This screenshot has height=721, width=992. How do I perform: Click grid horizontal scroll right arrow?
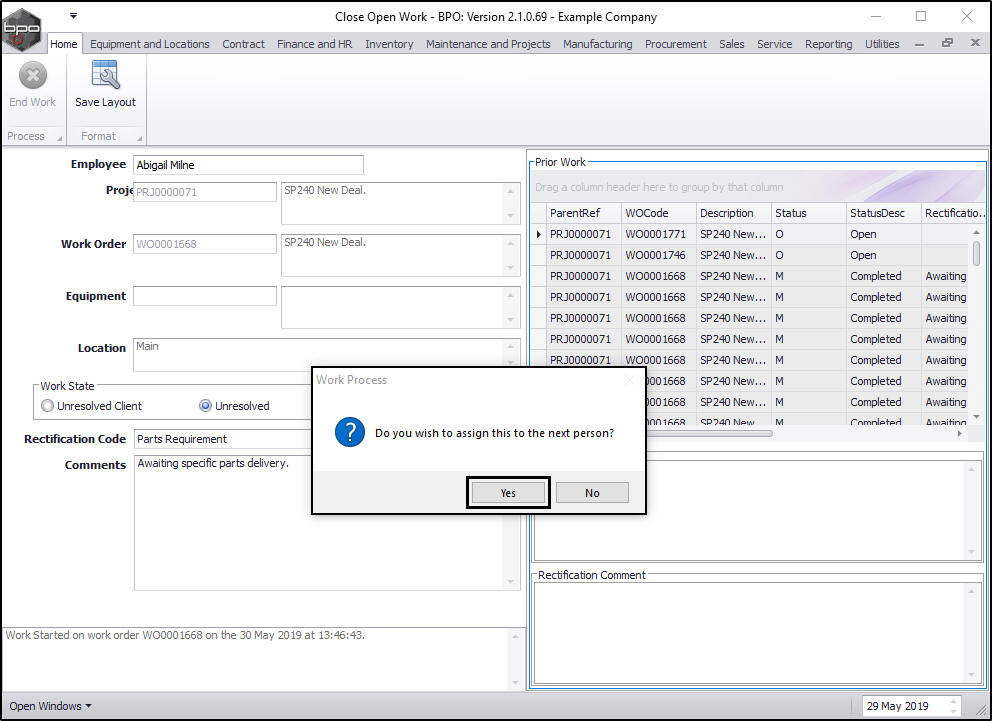[960, 433]
